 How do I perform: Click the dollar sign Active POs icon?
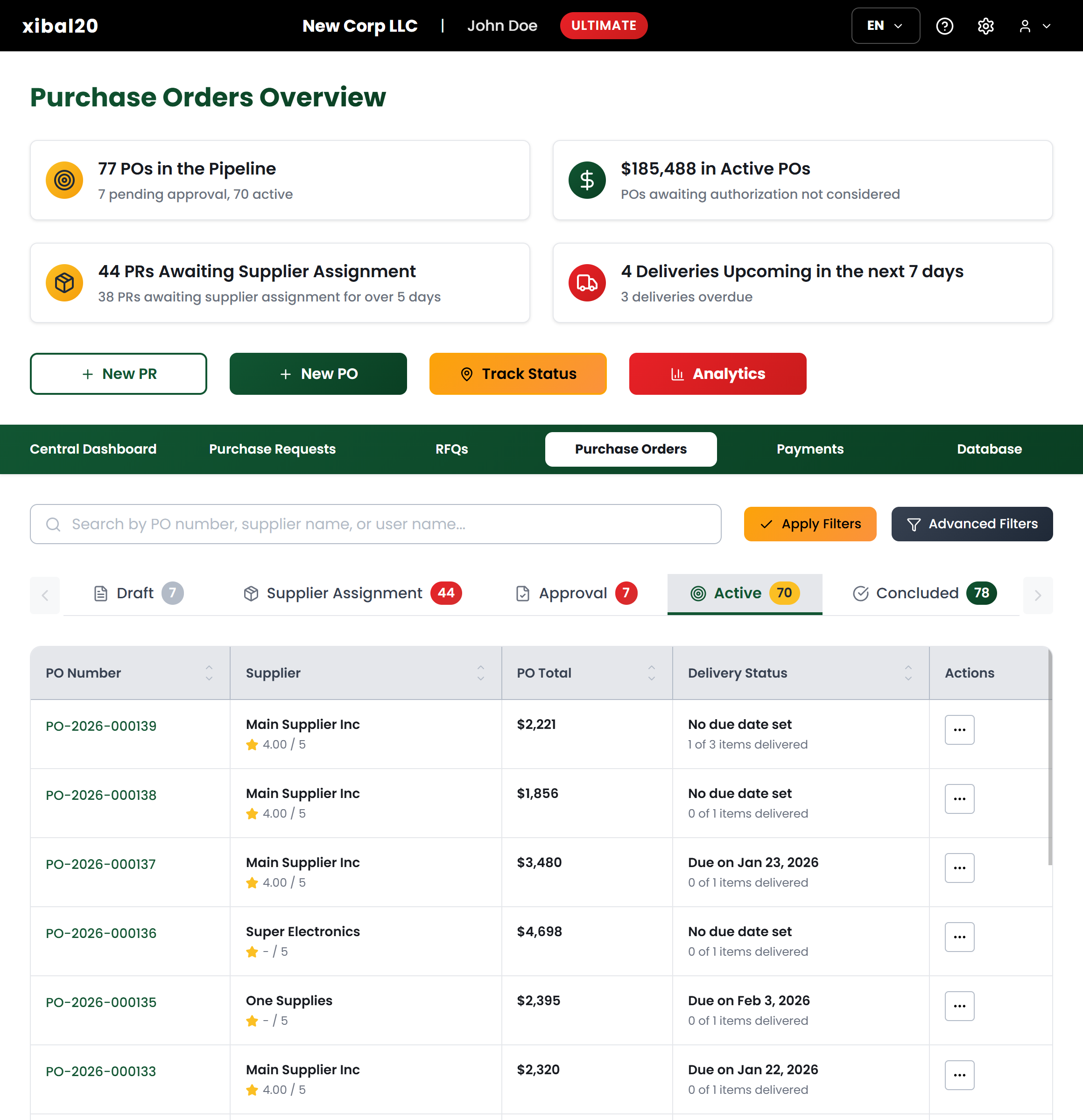[587, 180]
